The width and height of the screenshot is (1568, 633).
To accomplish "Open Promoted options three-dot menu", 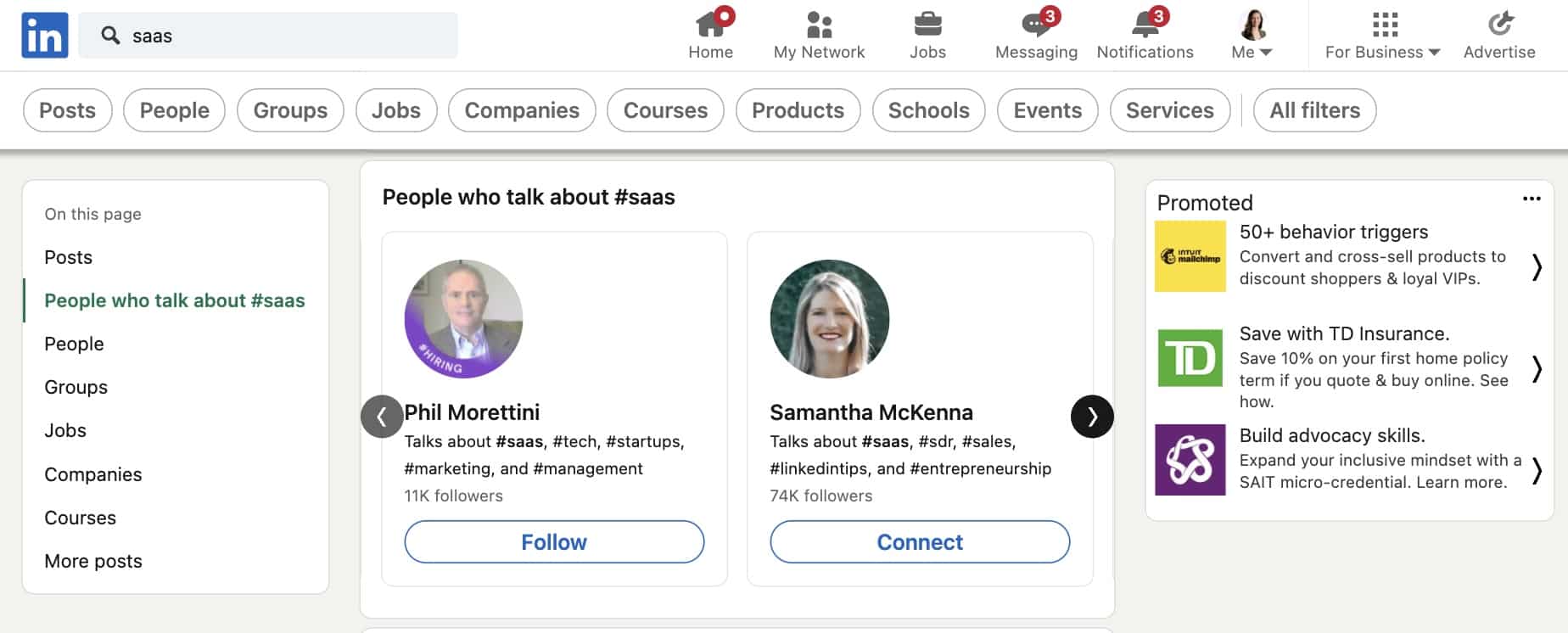I will pyautogui.click(x=1532, y=199).
